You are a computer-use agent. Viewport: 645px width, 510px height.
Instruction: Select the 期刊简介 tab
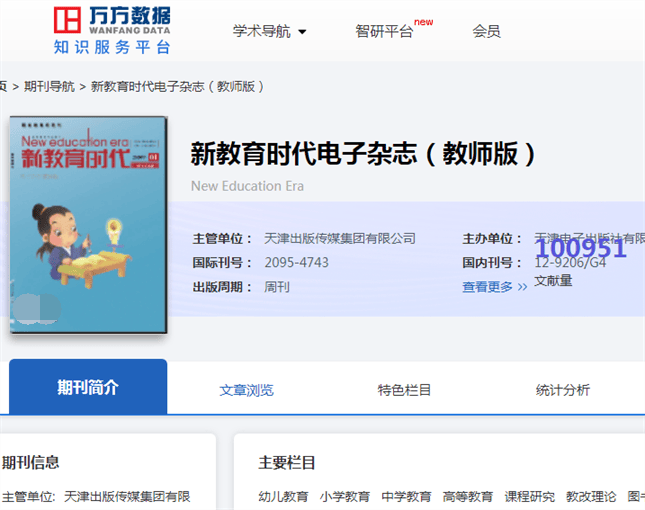click(x=88, y=388)
